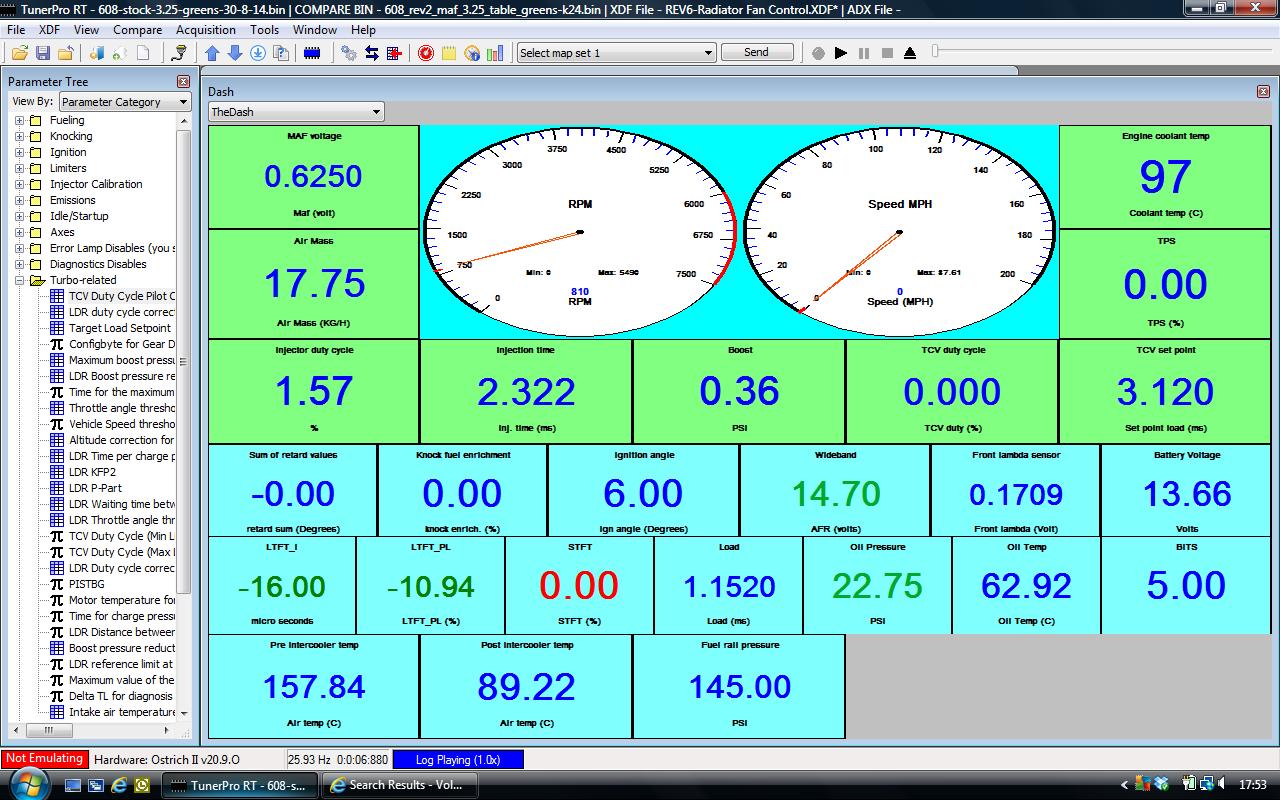Select TCV Duty Cycle Pilot item
The height and width of the screenshot is (800, 1280).
tap(121, 296)
